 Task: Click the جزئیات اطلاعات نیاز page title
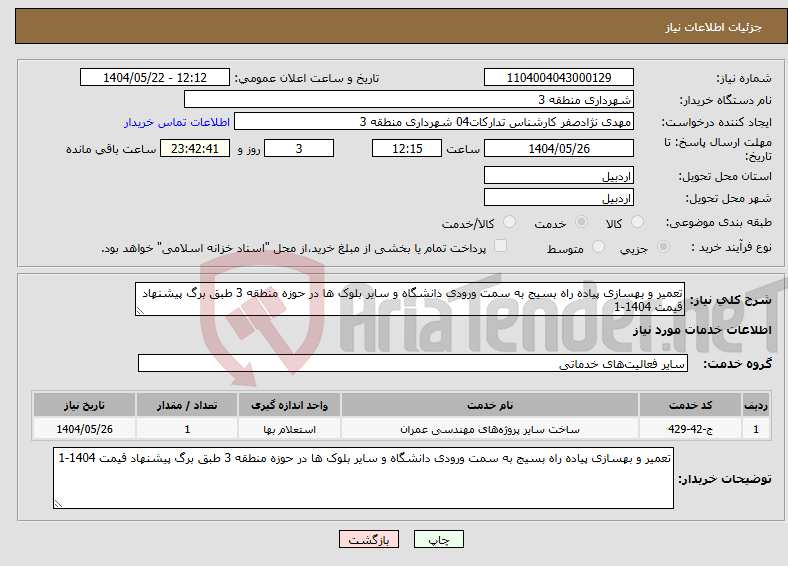tap(714, 27)
